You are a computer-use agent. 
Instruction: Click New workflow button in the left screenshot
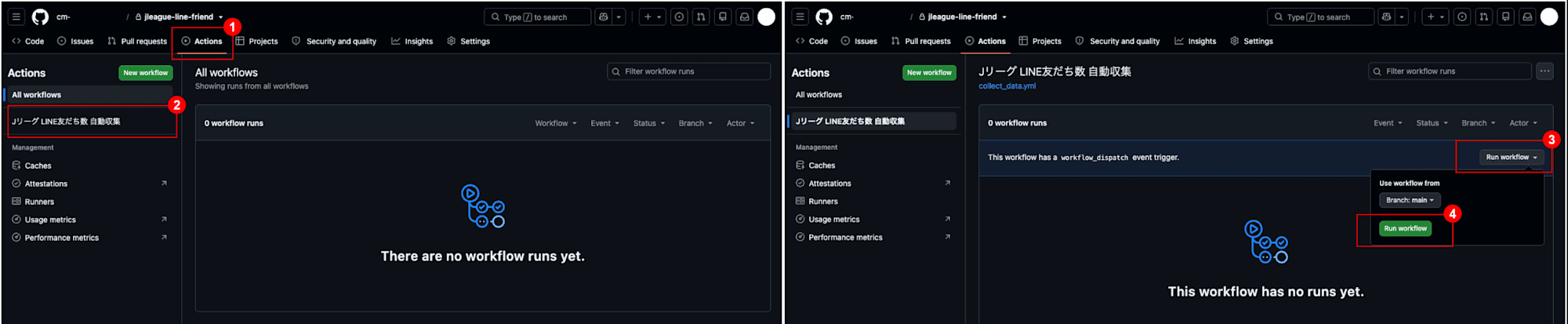(x=145, y=73)
